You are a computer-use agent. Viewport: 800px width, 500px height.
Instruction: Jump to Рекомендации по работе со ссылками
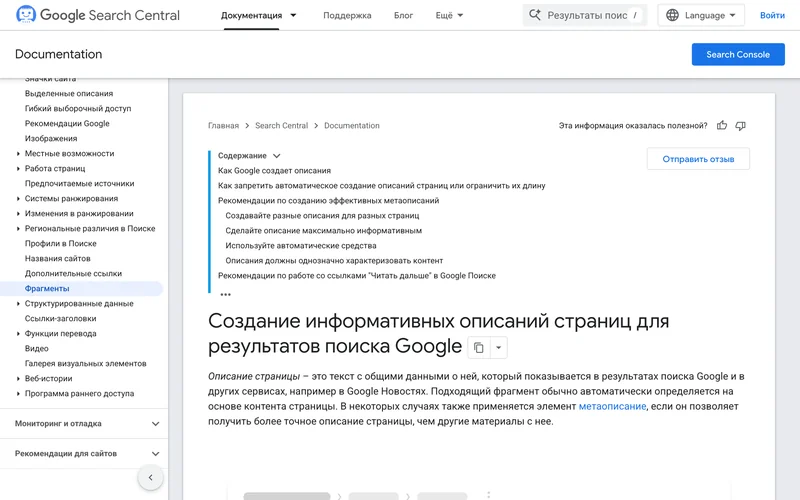pos(357,276)
